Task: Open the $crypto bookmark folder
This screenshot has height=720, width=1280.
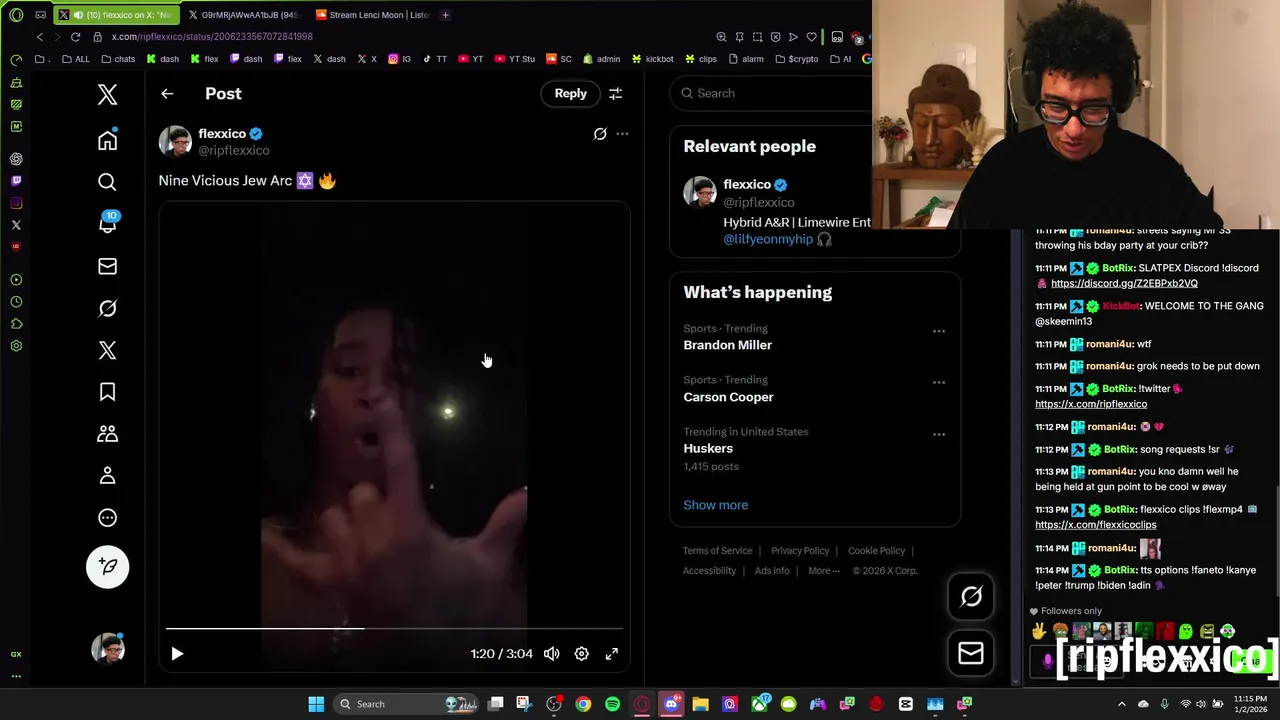Action: (x=795, y=59)
